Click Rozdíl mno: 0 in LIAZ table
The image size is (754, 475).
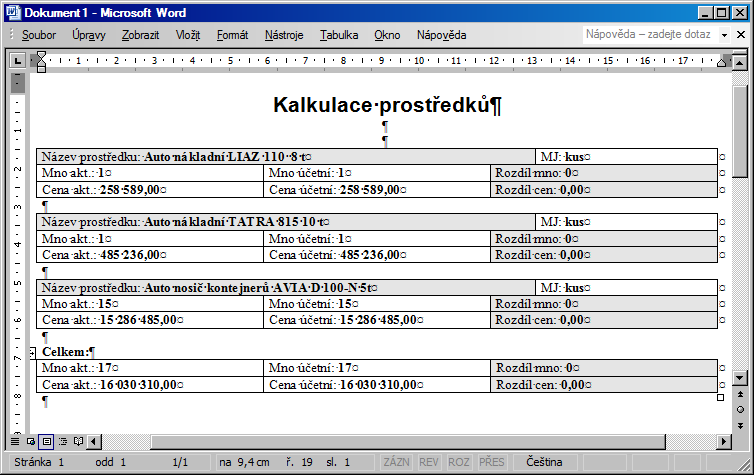tap(604, 173)
